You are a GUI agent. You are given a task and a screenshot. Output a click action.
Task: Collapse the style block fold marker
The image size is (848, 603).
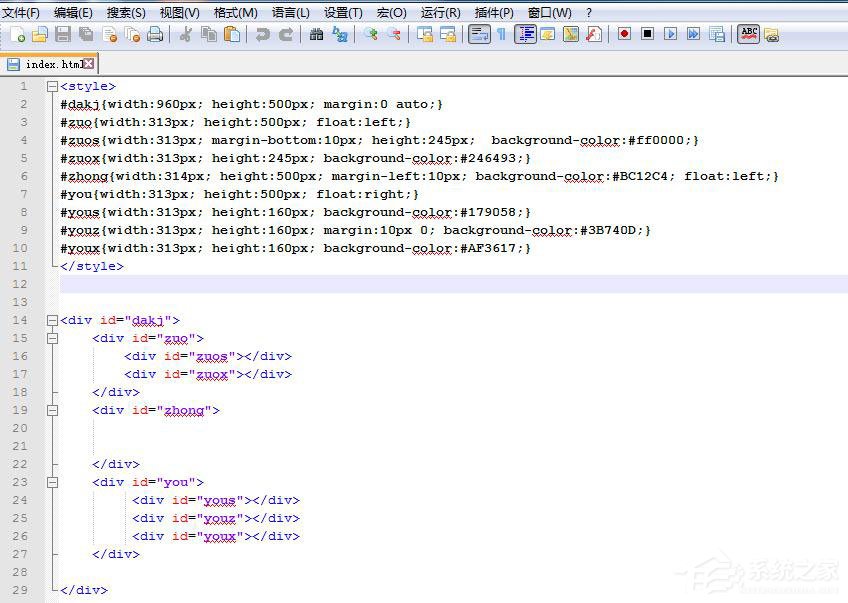[52, 86]
